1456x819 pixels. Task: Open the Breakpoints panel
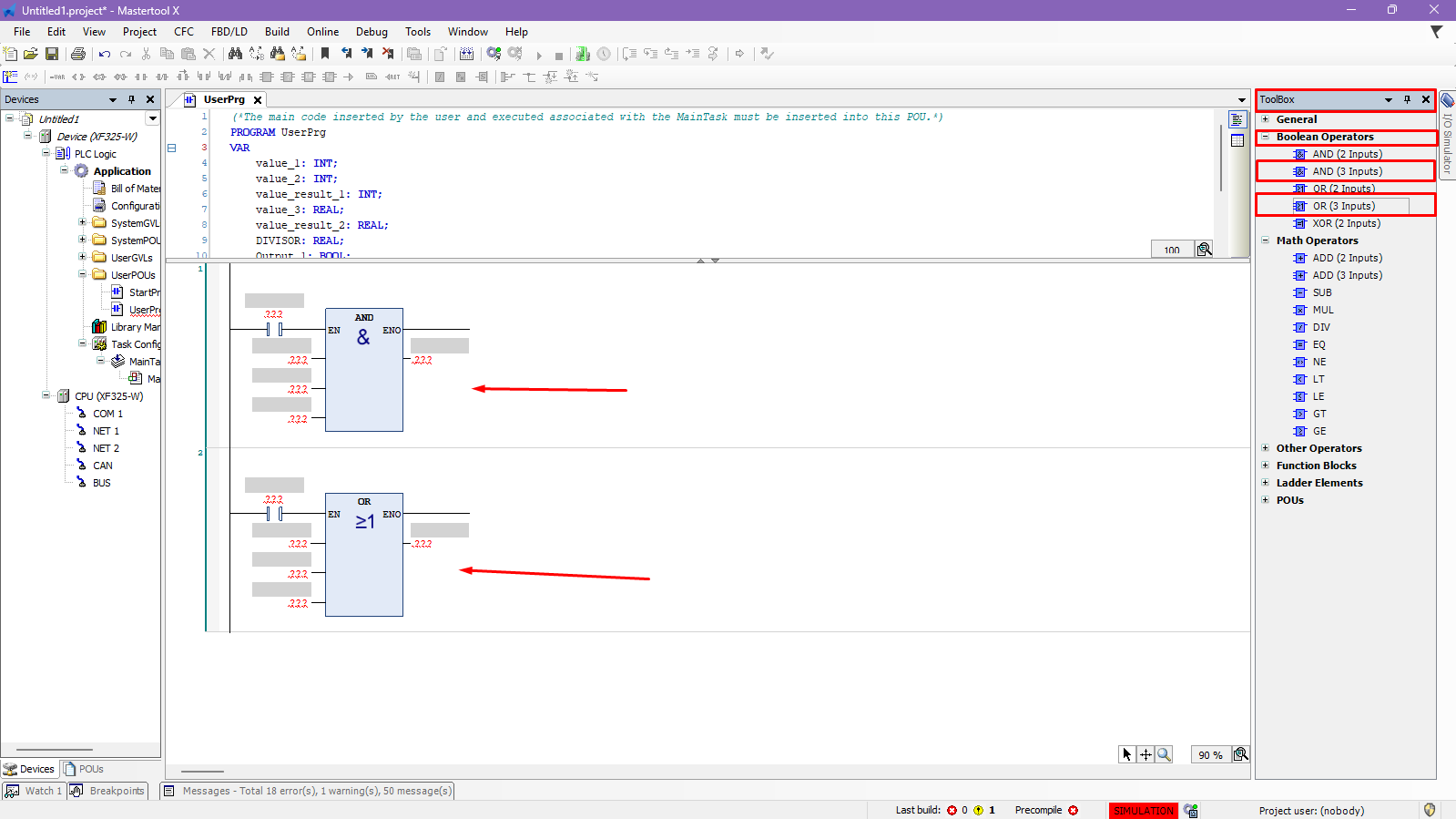109,791
